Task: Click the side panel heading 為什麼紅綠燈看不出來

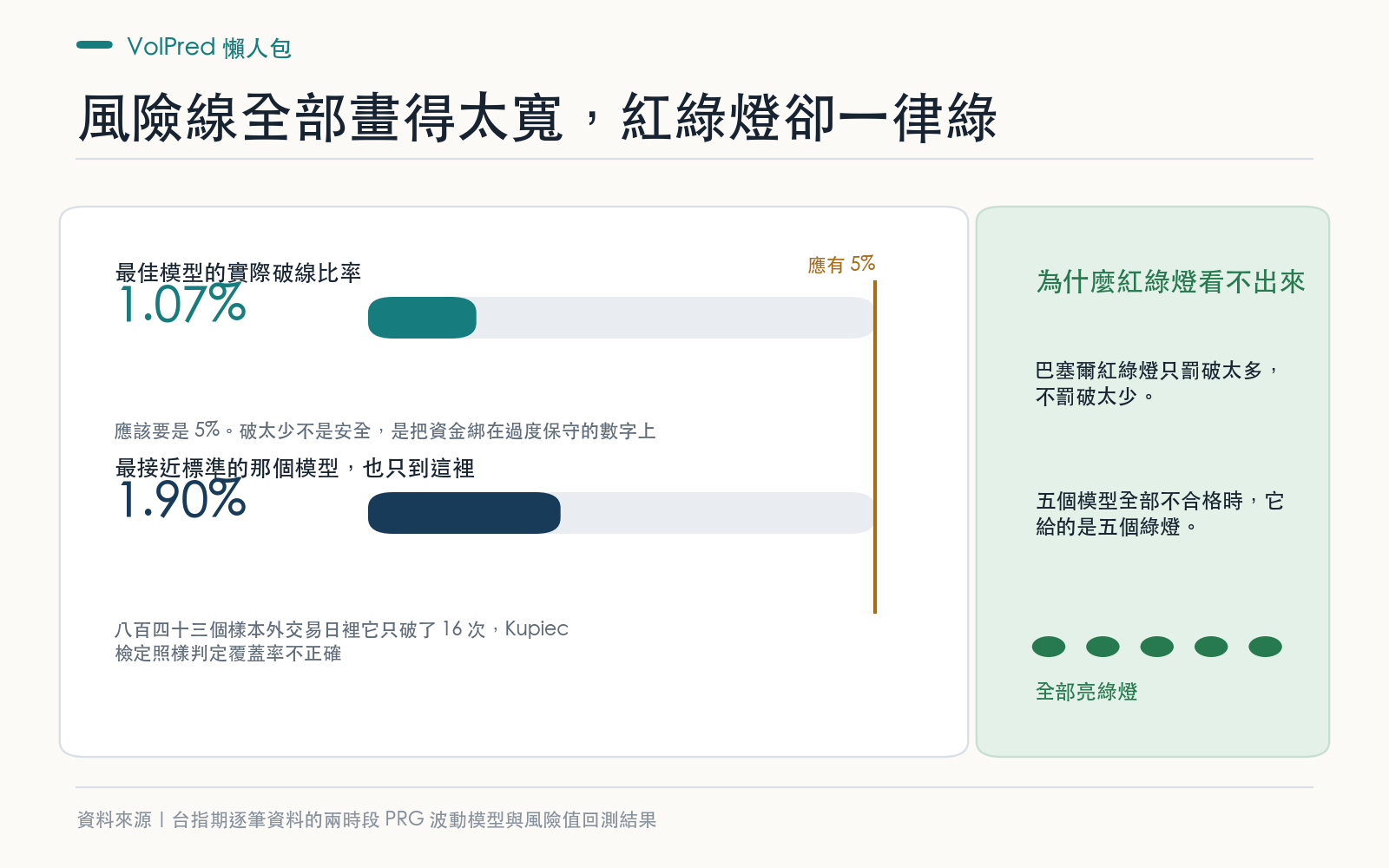Action: pos(1170,281)
